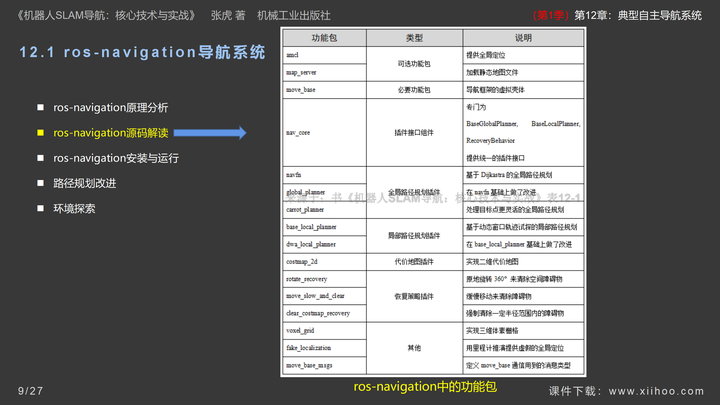Click the '9/27' page number
The width and height of the screenshot is (720, 405).
pos(30,391)
